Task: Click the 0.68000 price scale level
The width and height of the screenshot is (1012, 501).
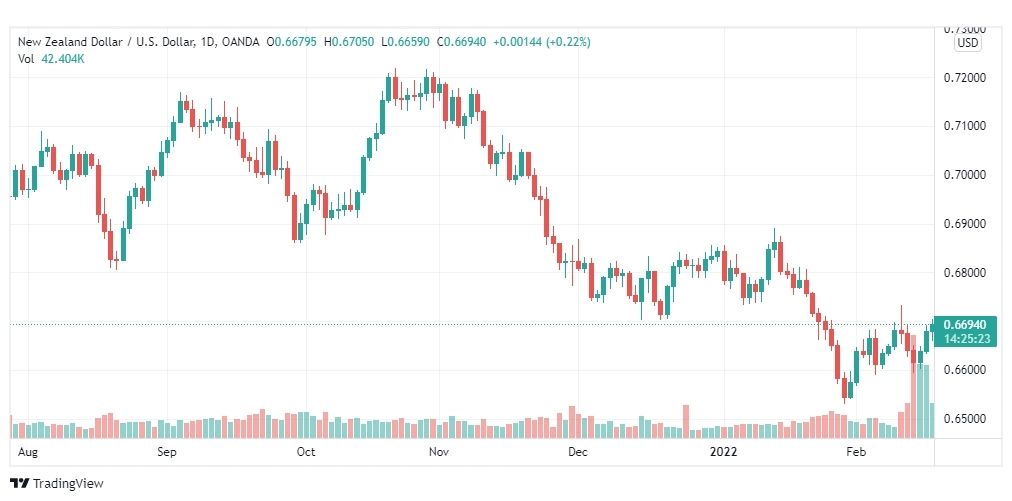Action: point(965,272)
